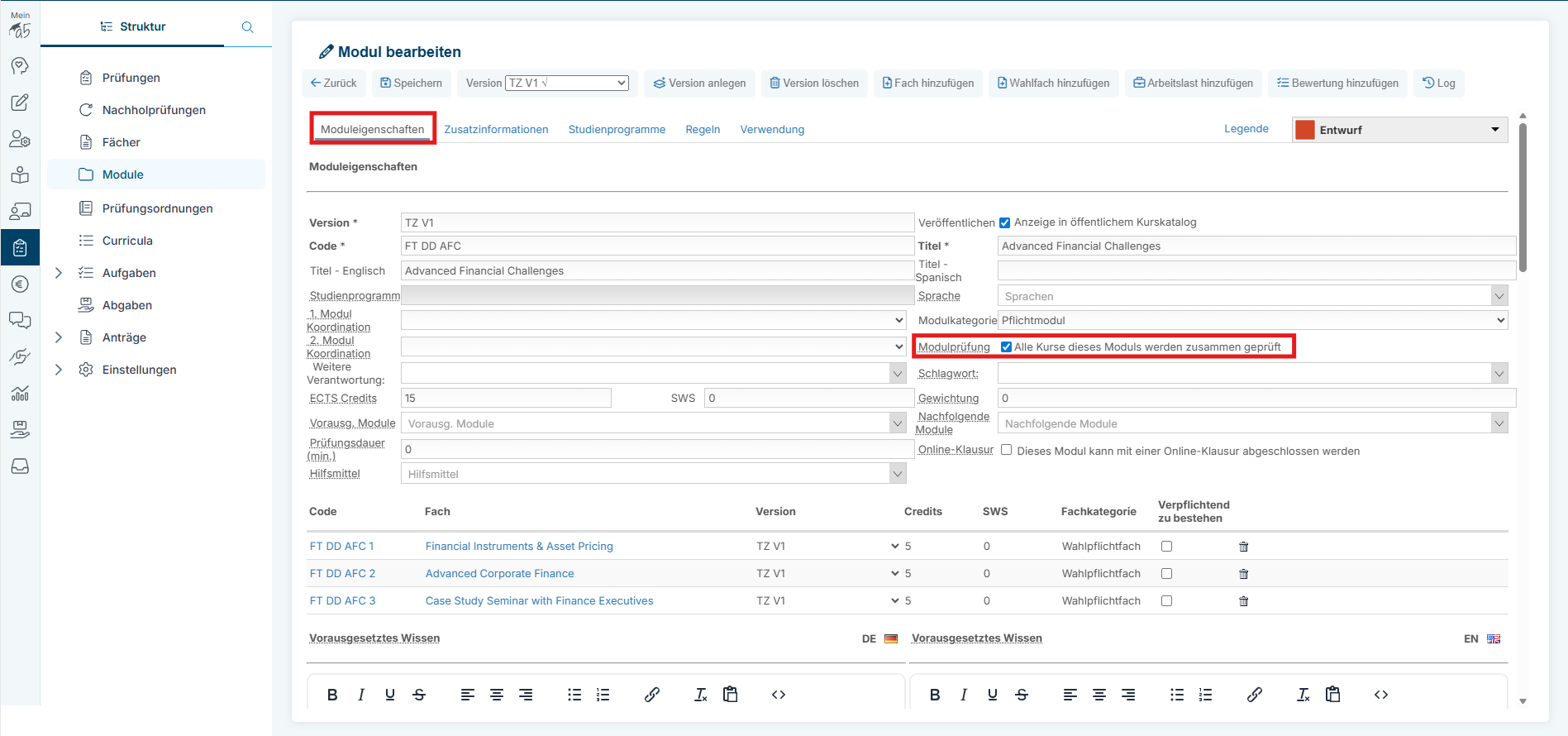The height and width of the screenshot is (736, 1568).
Task: Insert link in the German text editor
Action: [651, 695]
